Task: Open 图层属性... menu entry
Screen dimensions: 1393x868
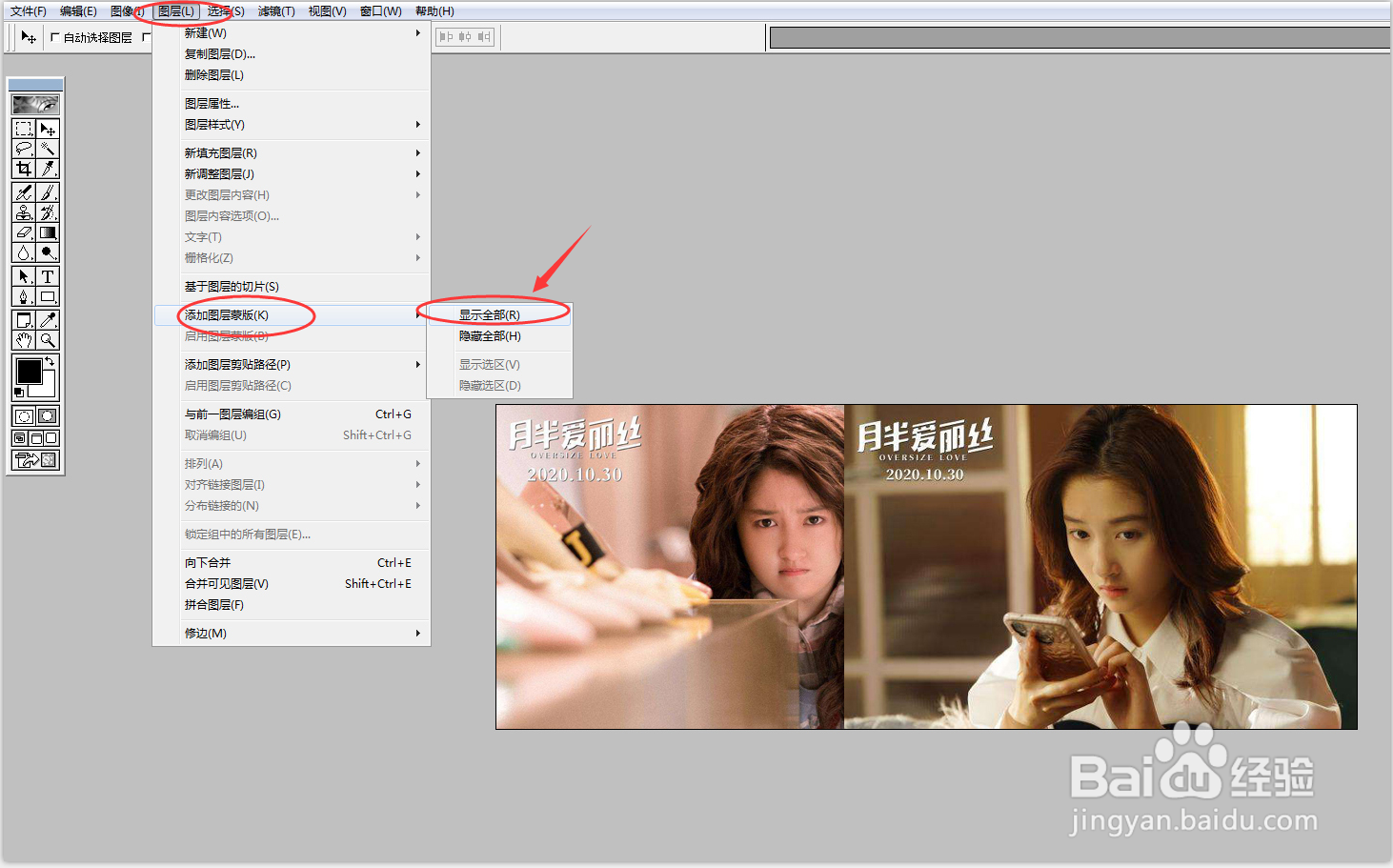Action: 292,104
